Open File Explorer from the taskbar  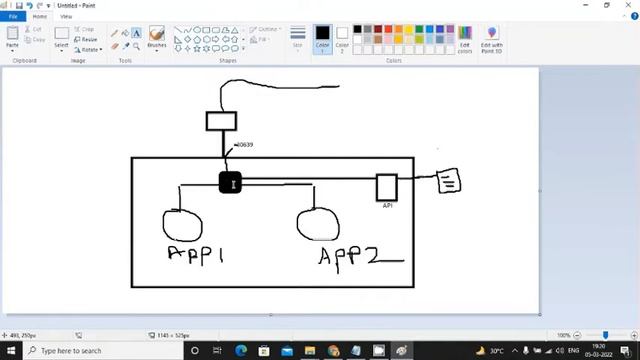tap(310, 351)
